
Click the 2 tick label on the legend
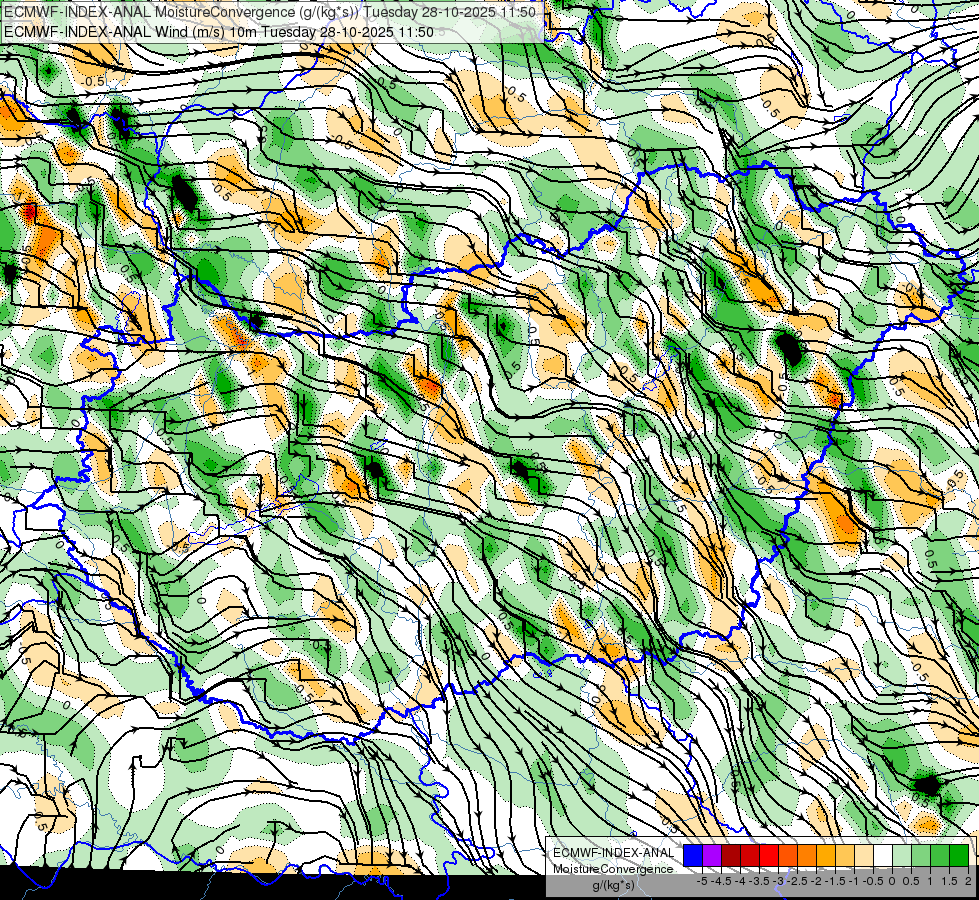pos(968,881)
